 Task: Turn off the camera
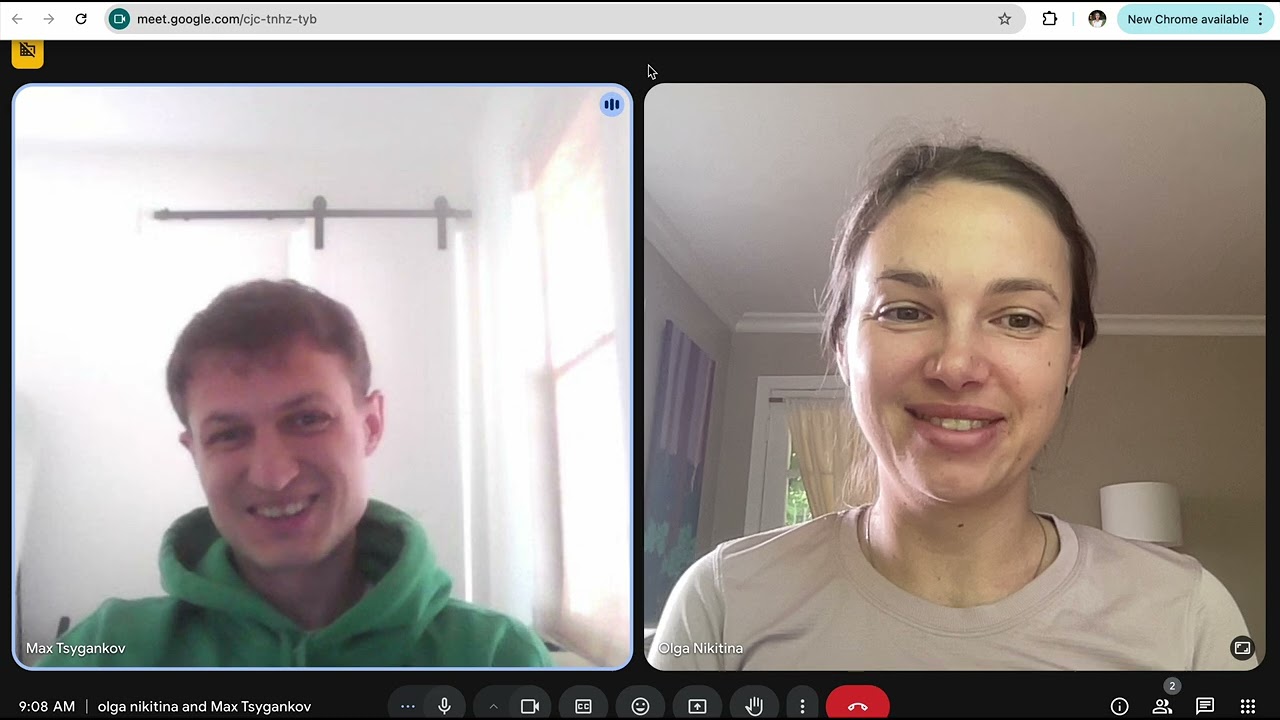(530, 706)
